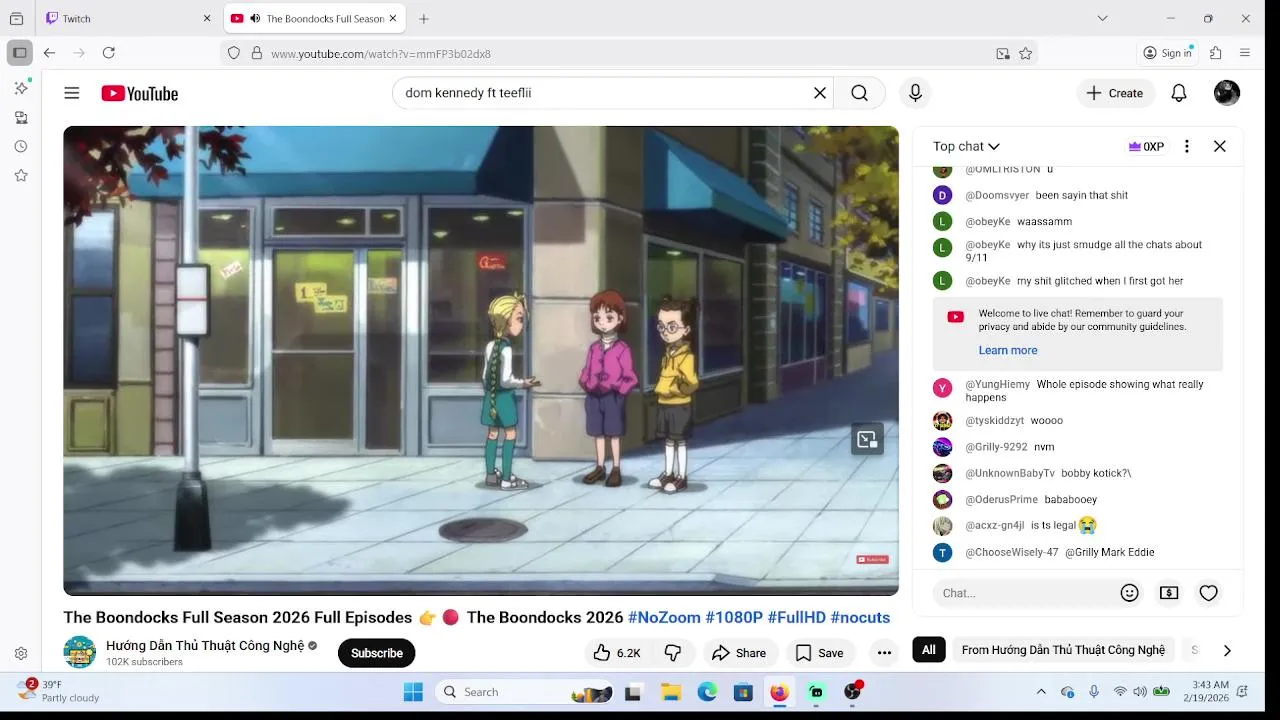Subscribe to the channel
This screenshot has width=1280, height=720.
(376, 653)
